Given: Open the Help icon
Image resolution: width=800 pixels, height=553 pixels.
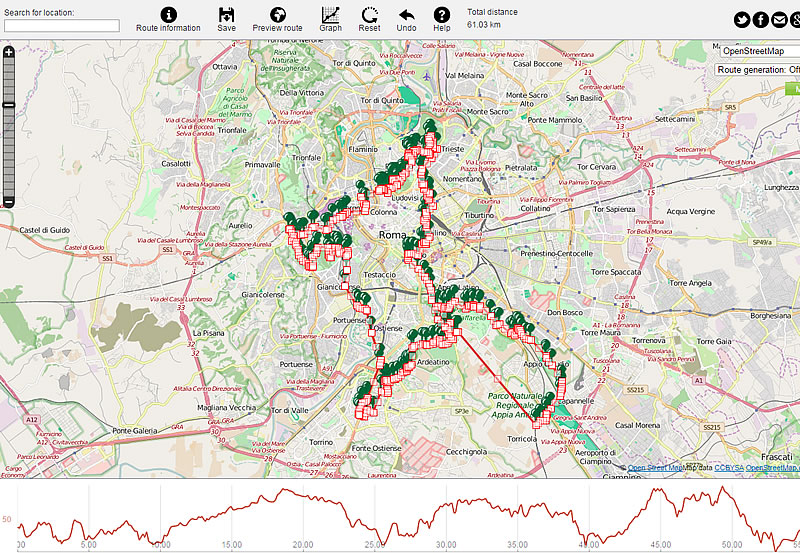Looking at the screenshot, I should (x=441, y=15).
